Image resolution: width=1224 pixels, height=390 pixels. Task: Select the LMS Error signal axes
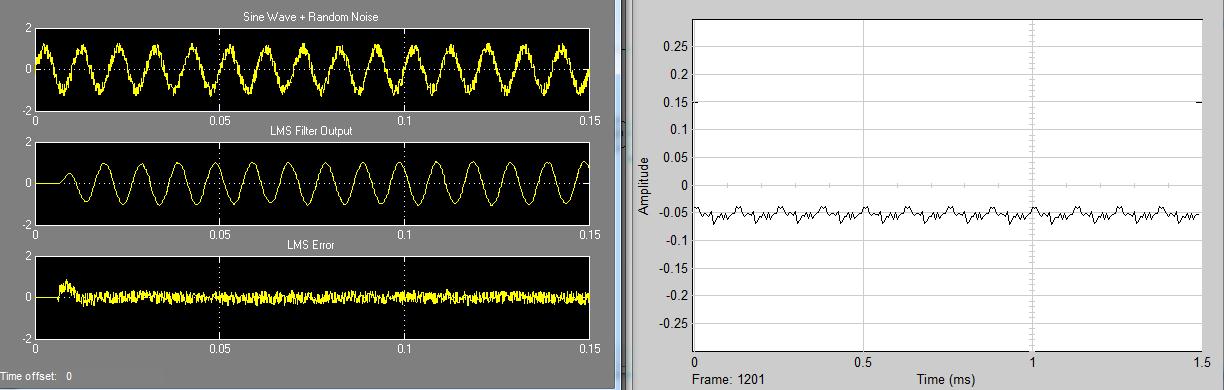[312, 297]
